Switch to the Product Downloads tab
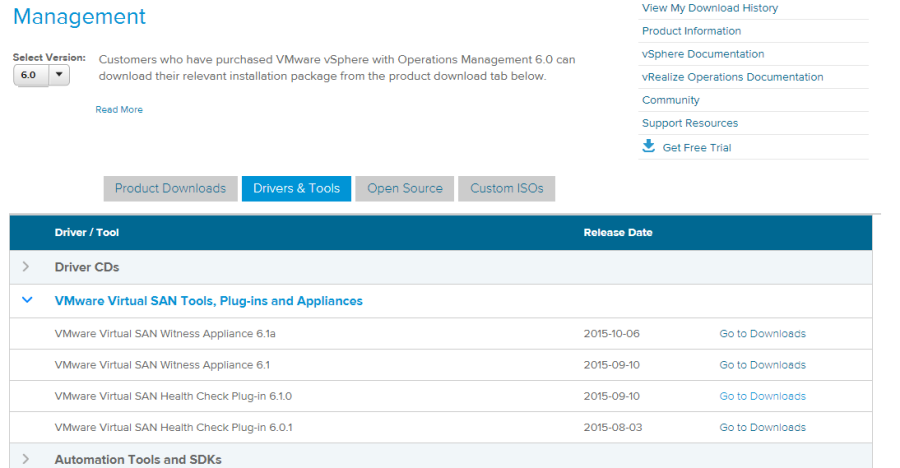The height and width of the screenshot is (468, 900). (170, 188)
